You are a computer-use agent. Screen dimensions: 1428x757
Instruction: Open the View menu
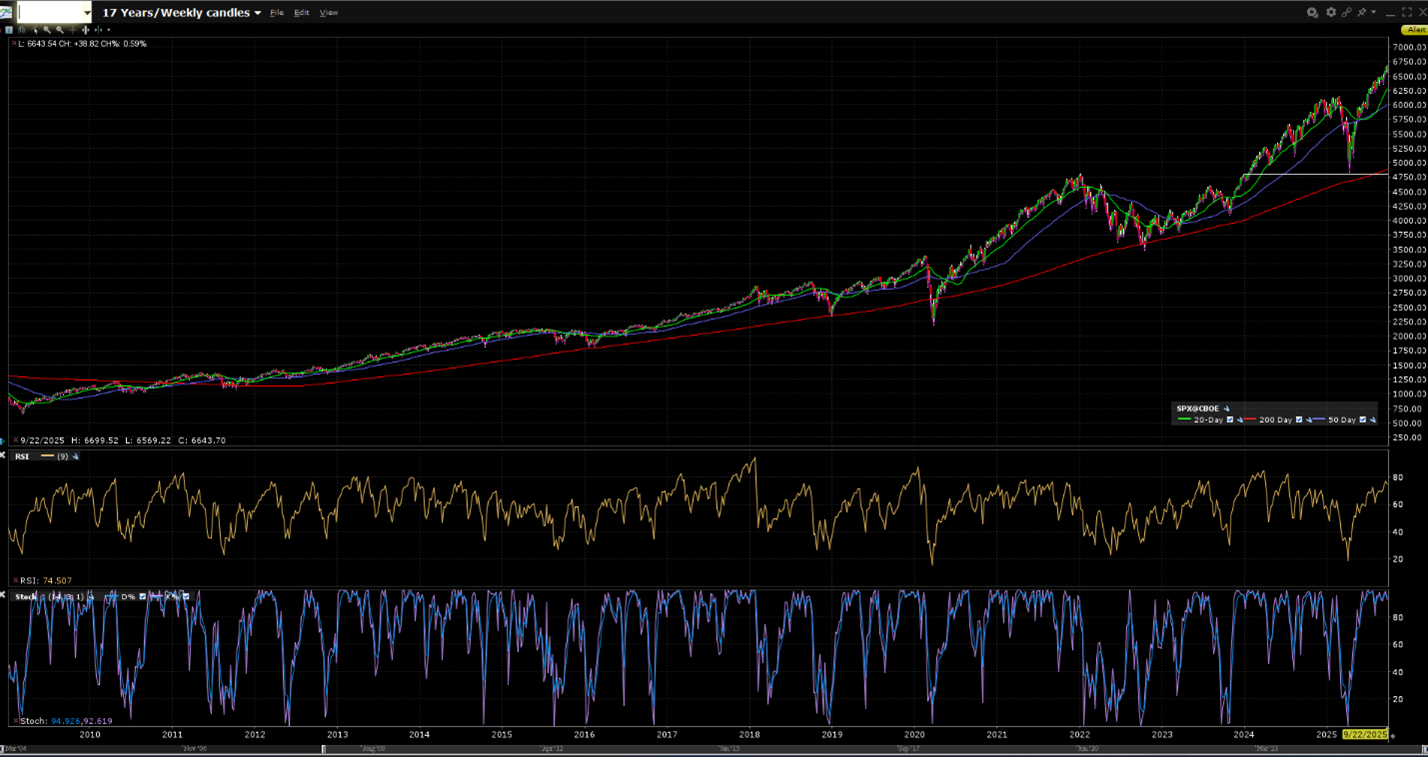(x=328, y=13)
